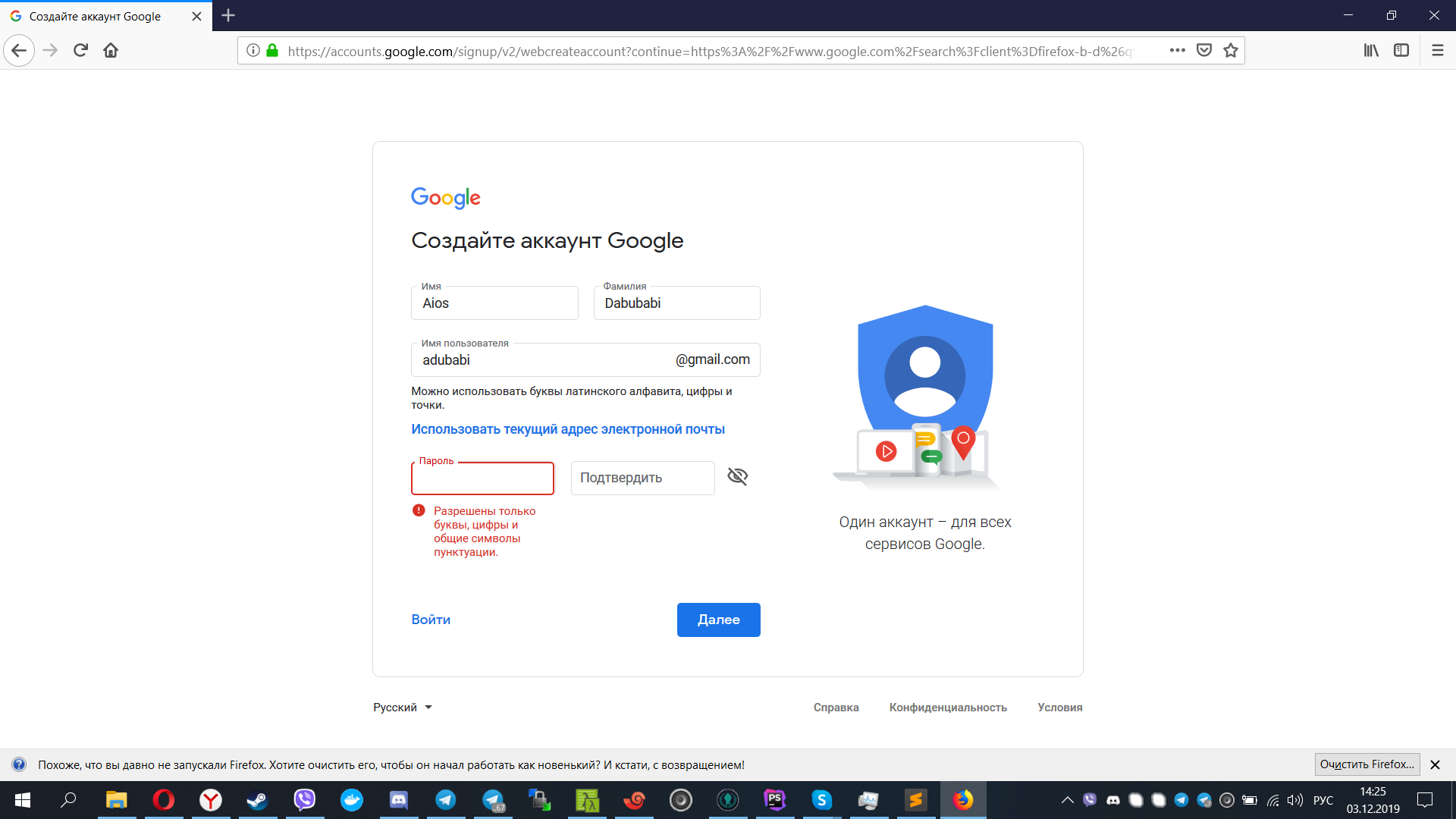This screenshot has width=1456, height=819.
Task: Open the clock and calendar flyout
Action: tap(1373, 800)
